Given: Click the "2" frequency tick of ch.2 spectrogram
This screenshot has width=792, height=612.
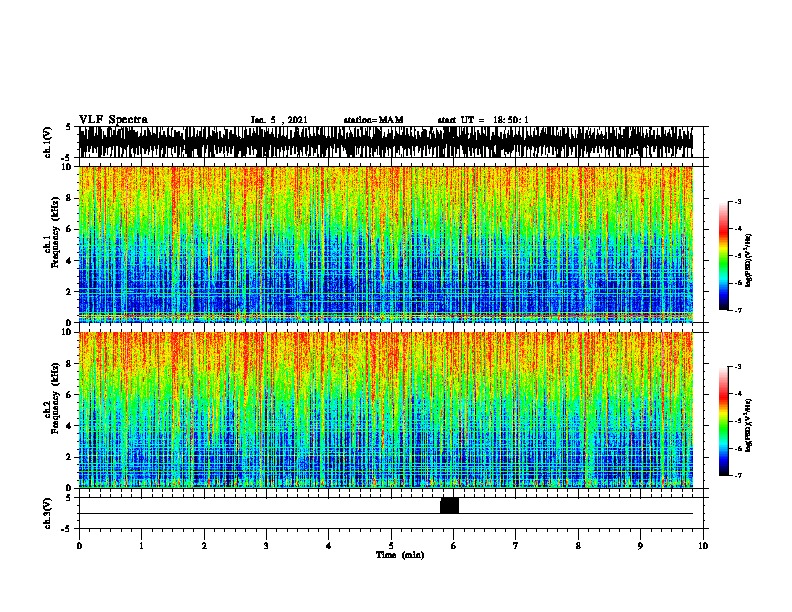Looking at the screenshot, I should [x=70, y=457].
